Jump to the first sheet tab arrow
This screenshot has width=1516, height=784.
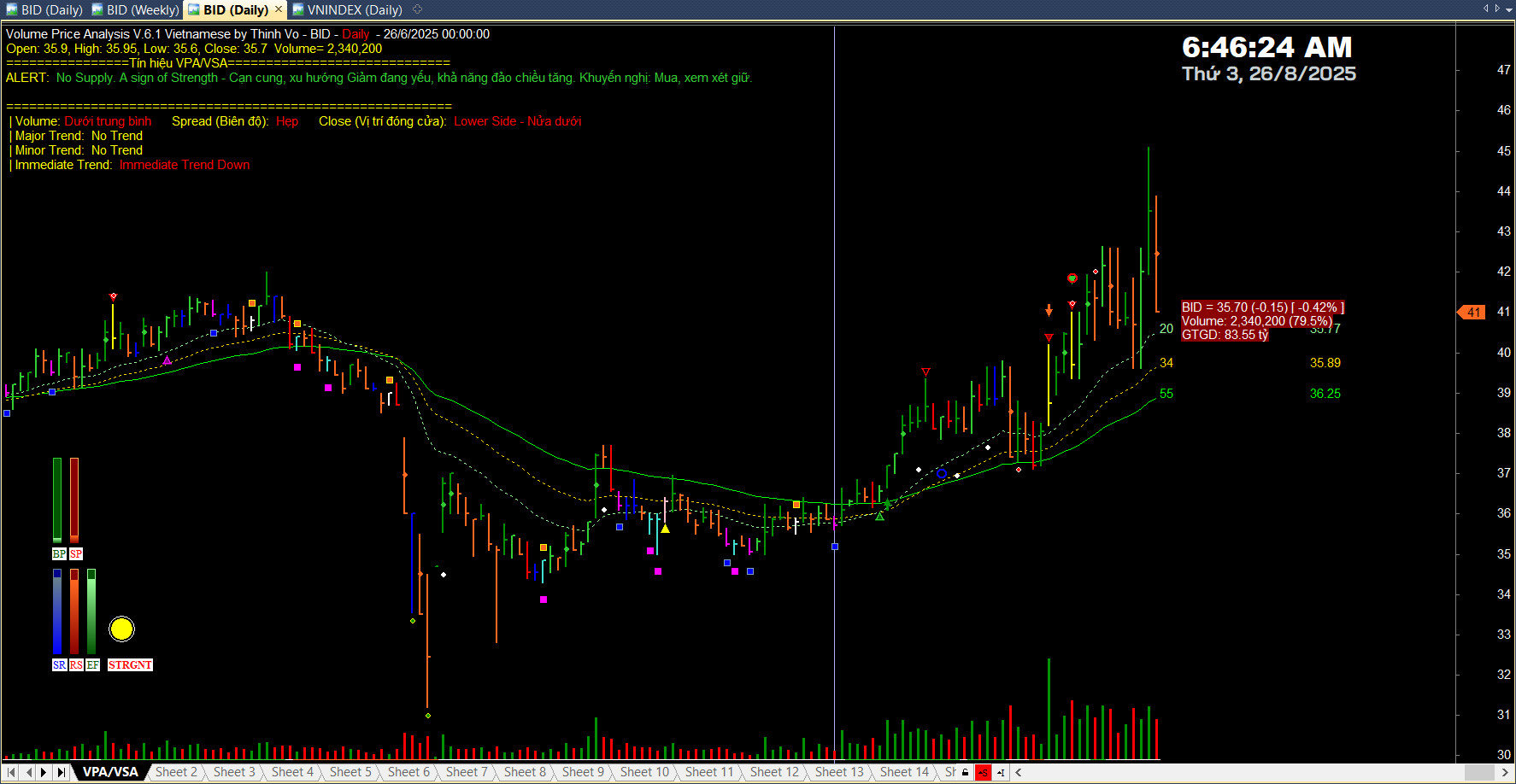[11, 772]
